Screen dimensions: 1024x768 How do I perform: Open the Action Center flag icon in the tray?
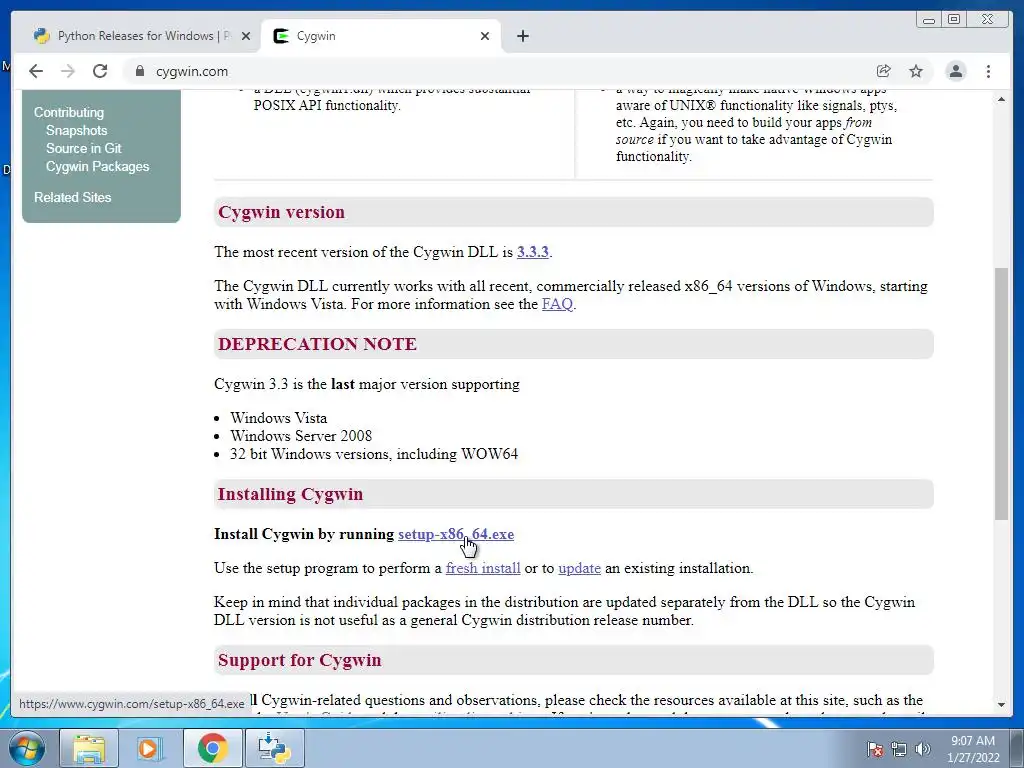point(875,750)
